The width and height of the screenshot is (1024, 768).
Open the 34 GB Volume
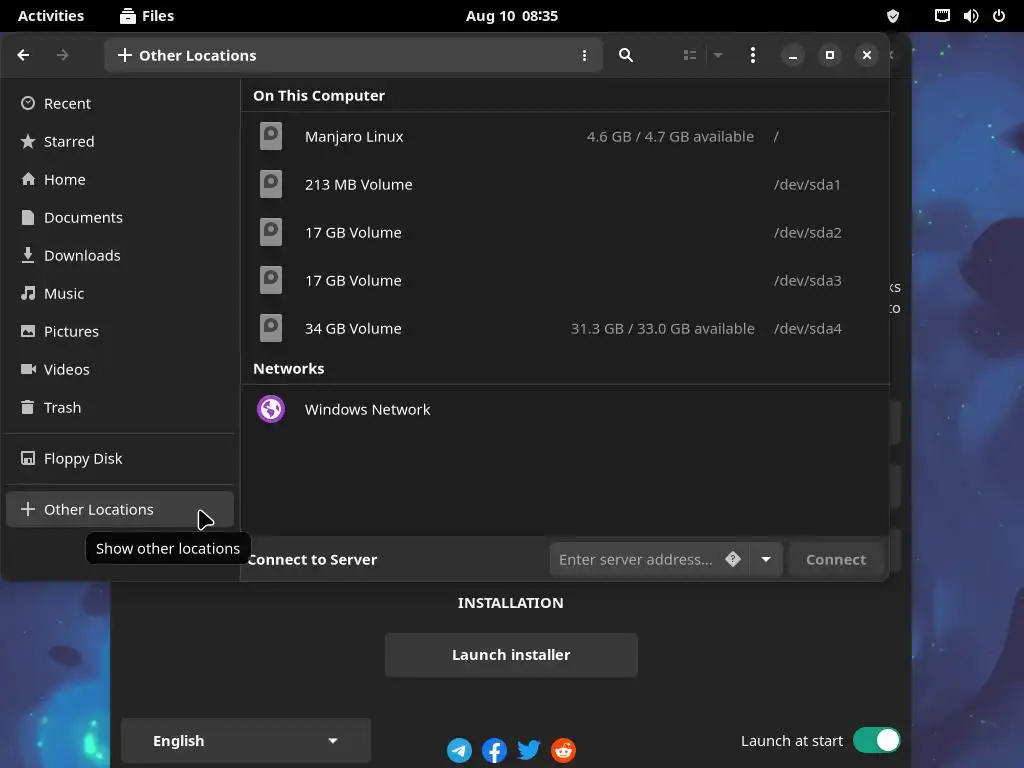point(565,328)
